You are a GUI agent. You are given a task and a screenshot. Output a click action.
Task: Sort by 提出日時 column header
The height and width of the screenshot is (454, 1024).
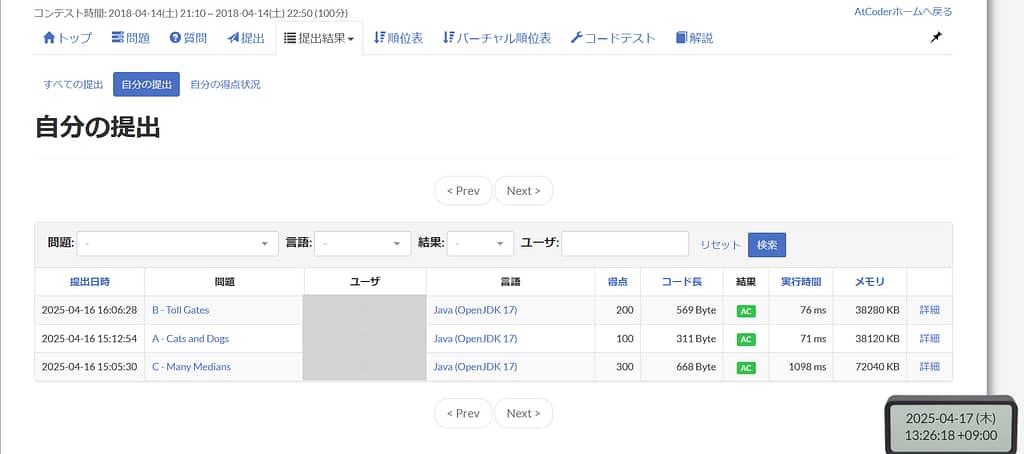(90, 282)
